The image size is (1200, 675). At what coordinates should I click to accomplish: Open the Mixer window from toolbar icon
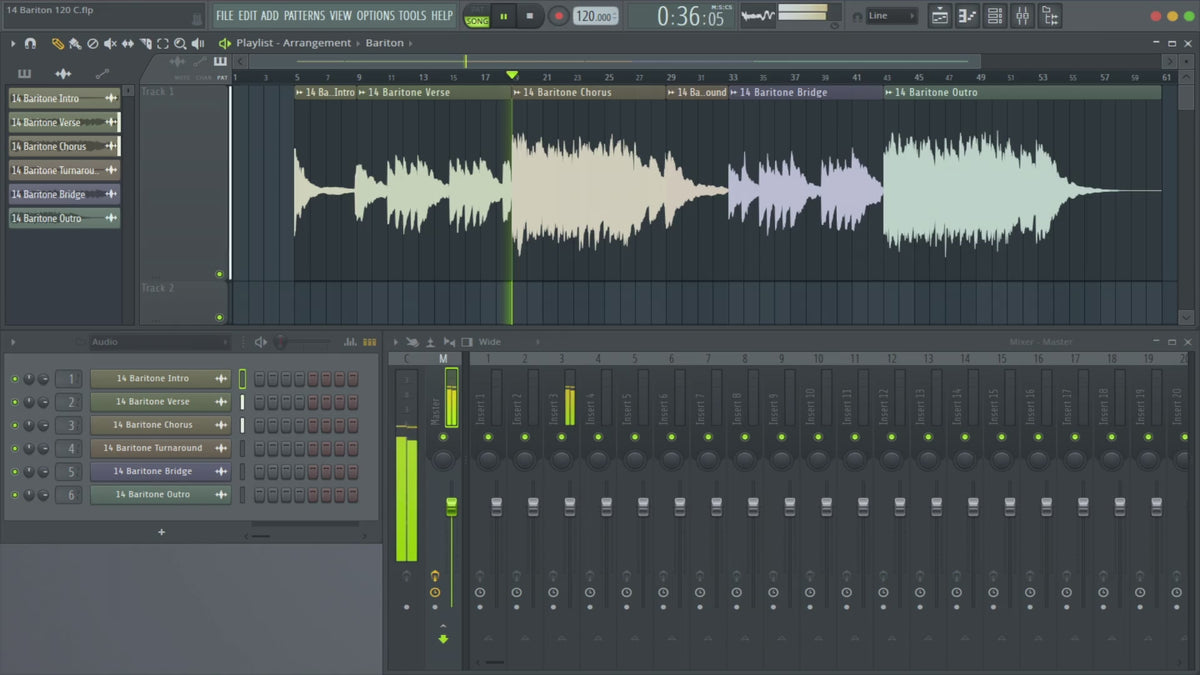tap(1022, 16)
